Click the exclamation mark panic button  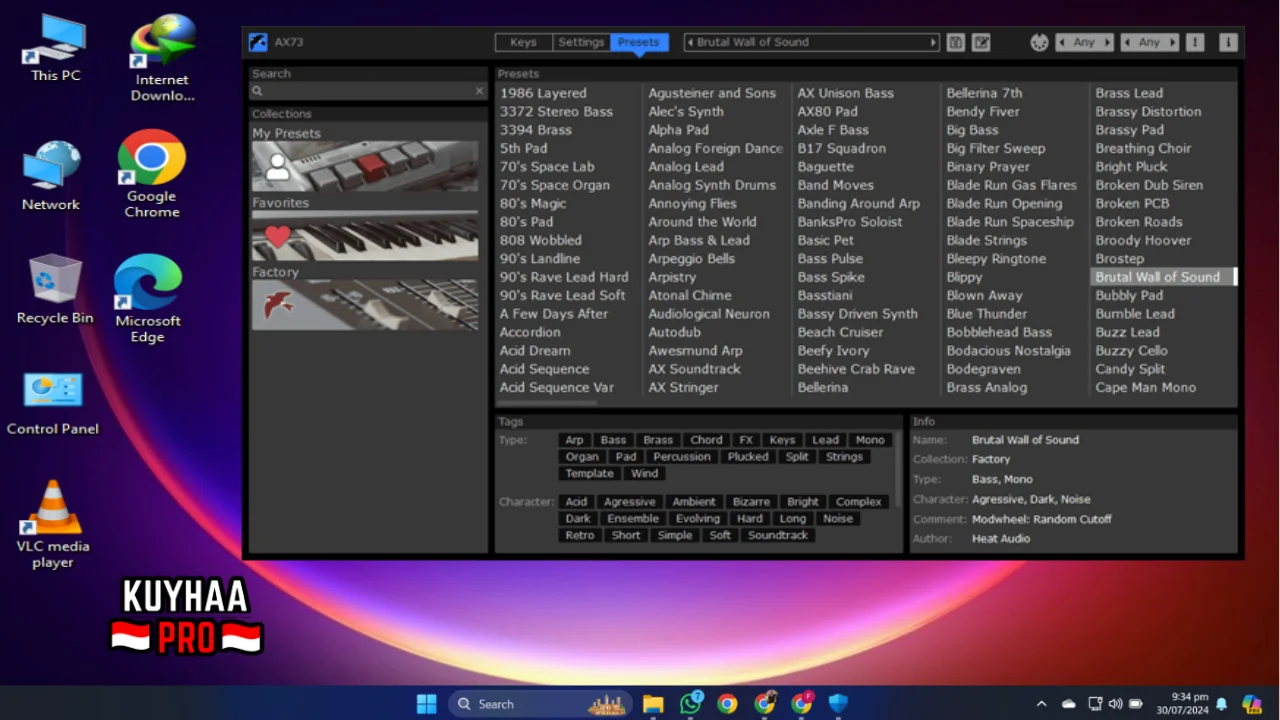tap(1195, 42)
